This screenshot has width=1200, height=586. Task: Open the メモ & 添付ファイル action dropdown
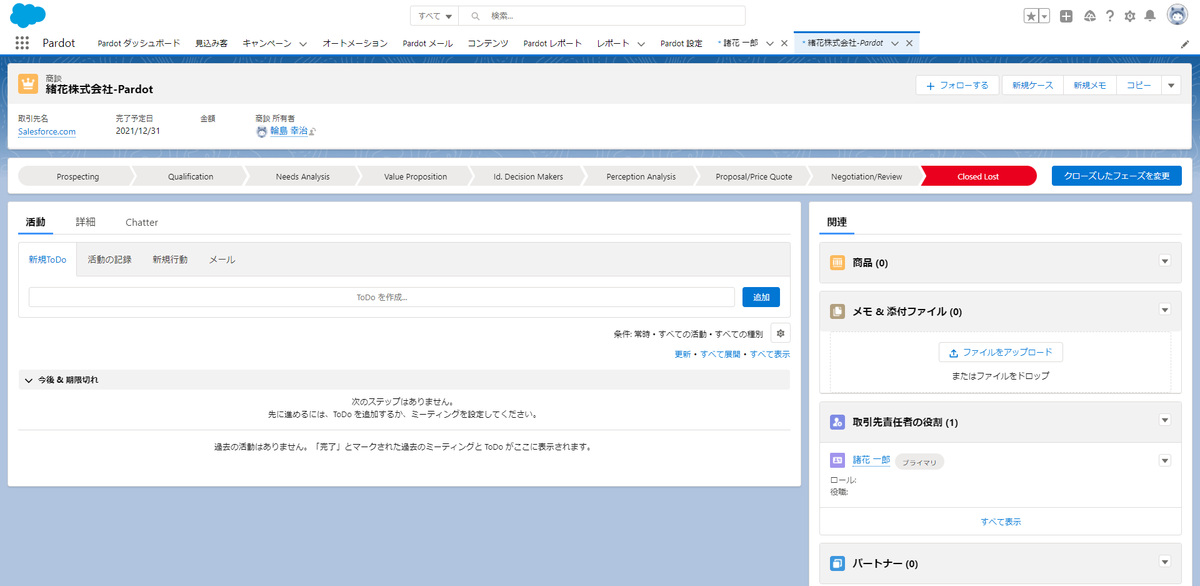tap(1164, 311)
